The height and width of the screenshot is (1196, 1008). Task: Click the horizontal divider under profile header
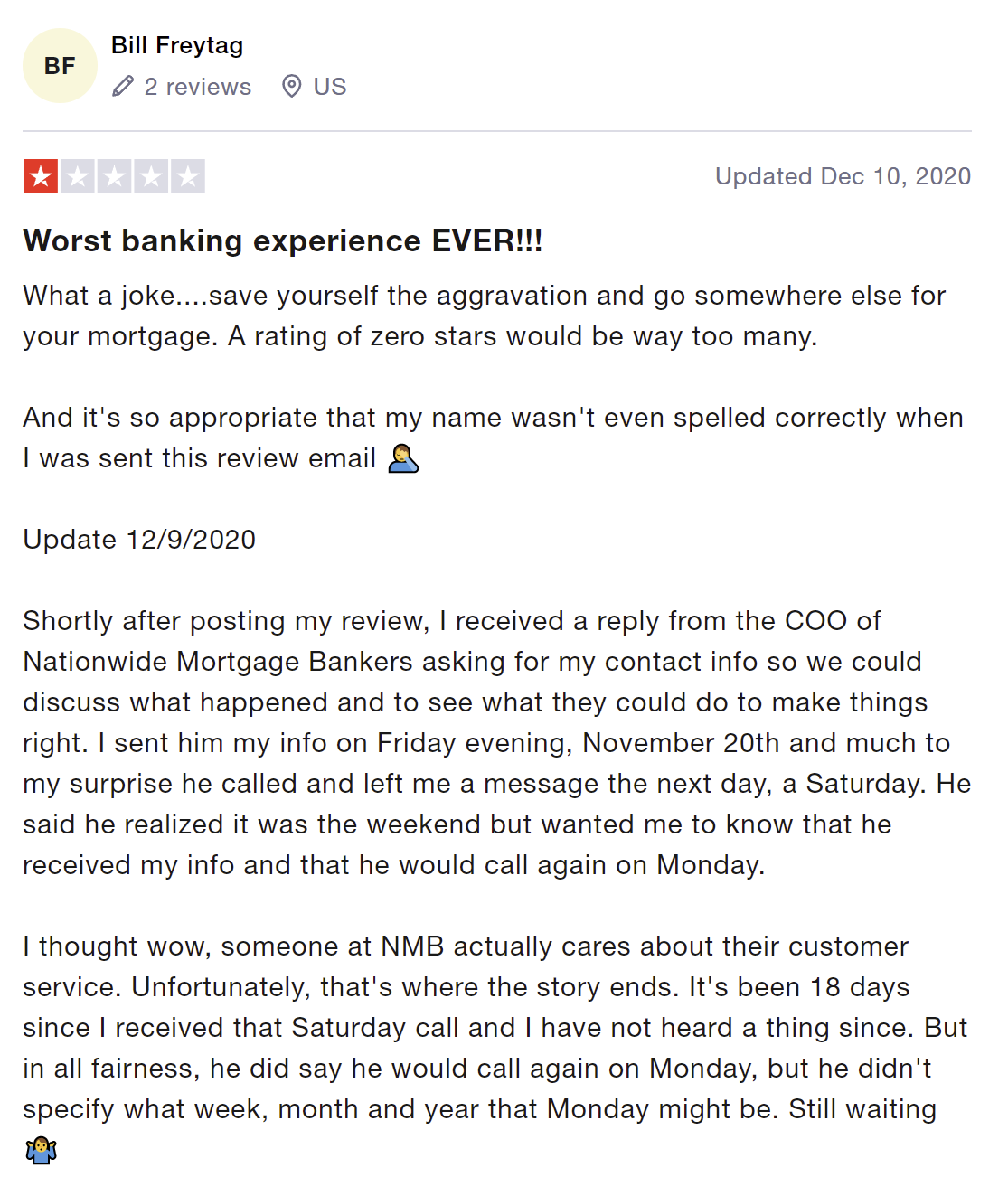click(497, 131)
